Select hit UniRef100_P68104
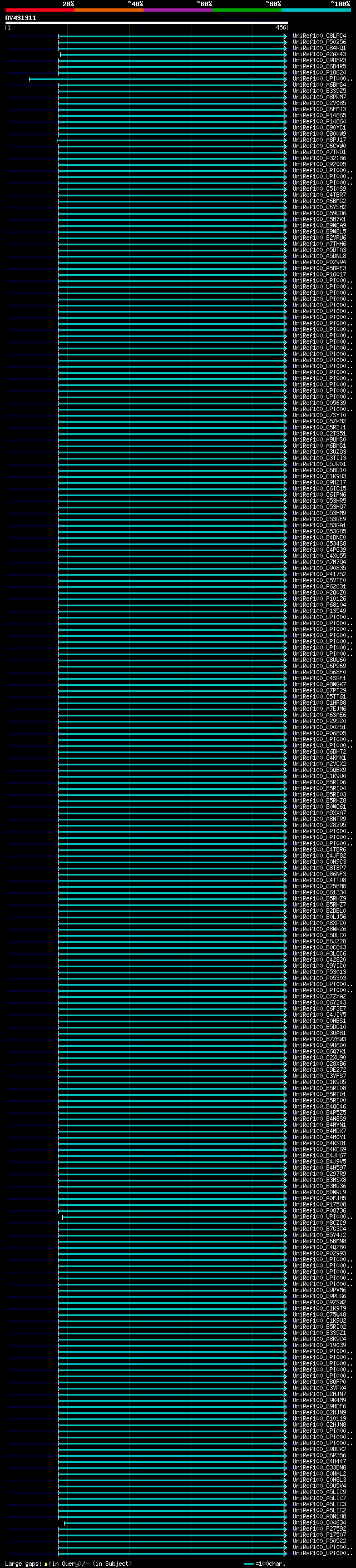The height and width of the screenshot is (1568, 356). tap(319, 605)
